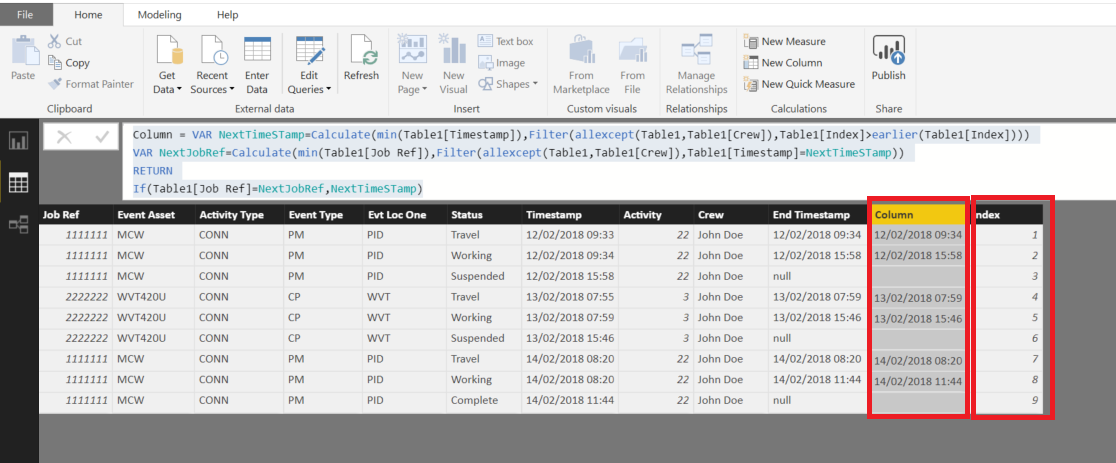Open Recent Sources dropdown
The width and height of the screenshot is (1116, 463).
click(x=212, y=64)
